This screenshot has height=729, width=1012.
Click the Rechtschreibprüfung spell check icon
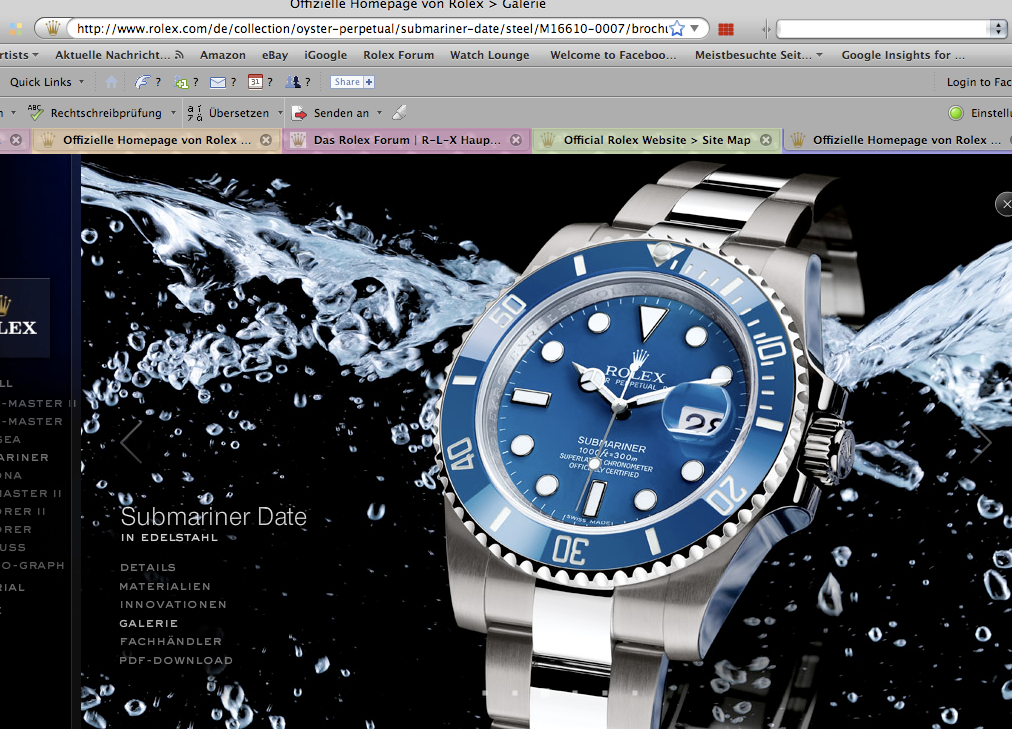[35, 112]
